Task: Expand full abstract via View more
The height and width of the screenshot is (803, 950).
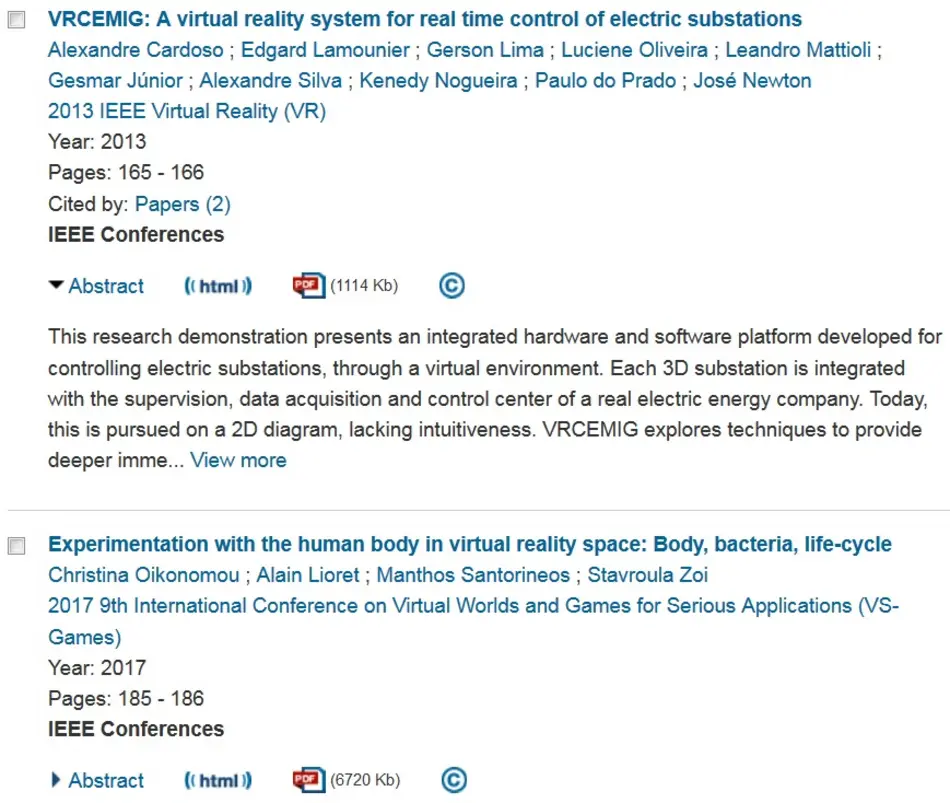Action: pyautogui.click(x=238, y=460)
